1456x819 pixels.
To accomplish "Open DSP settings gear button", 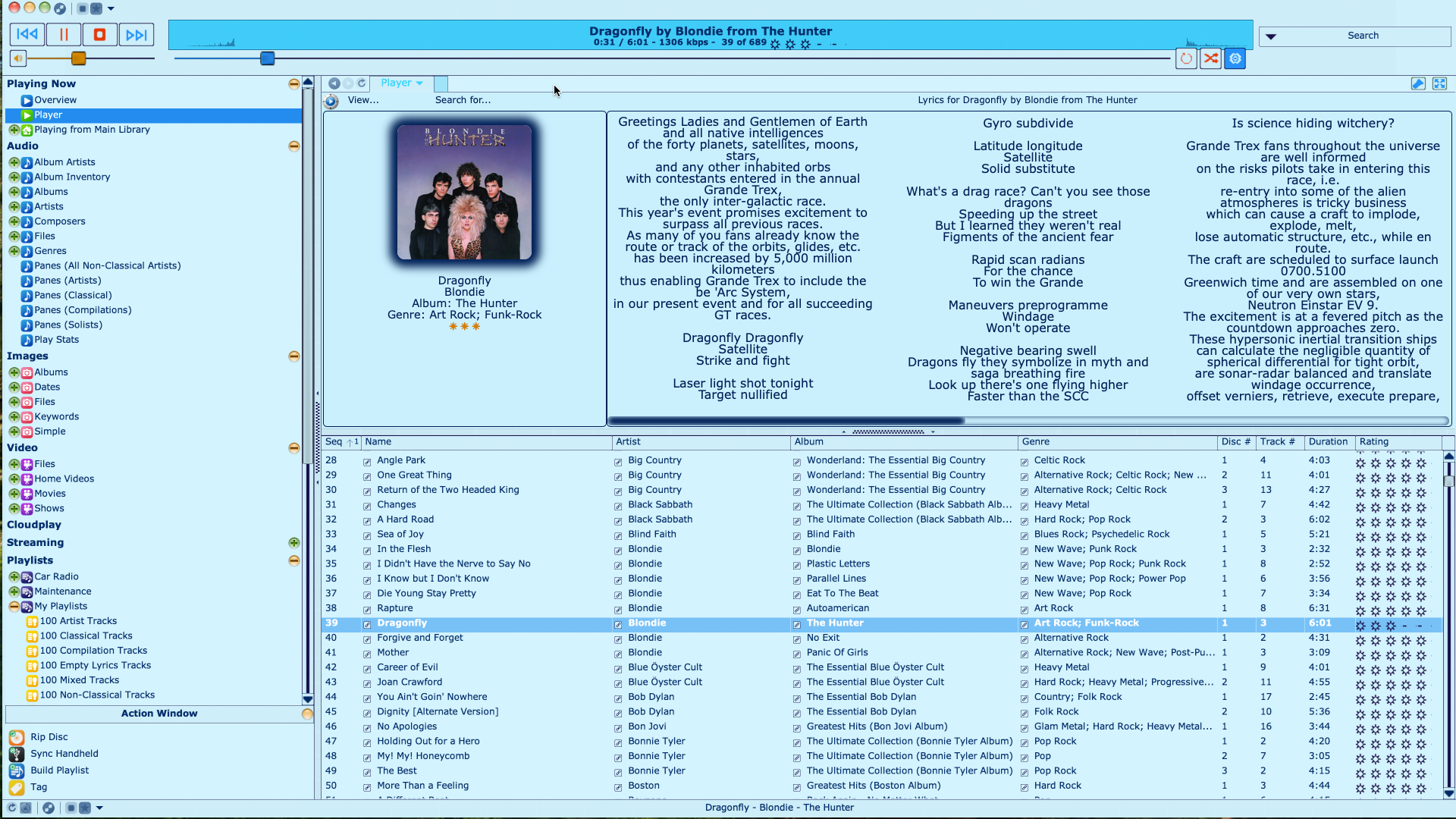I will [1235, 58].
